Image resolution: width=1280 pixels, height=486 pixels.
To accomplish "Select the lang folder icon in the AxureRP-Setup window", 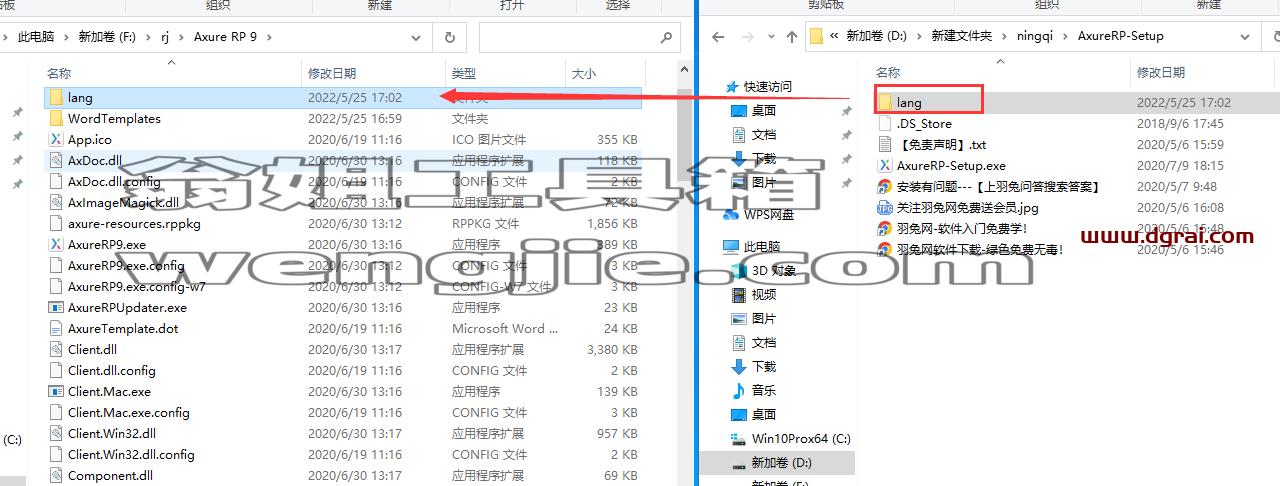I will pyautogui.click(x=885, y=102).
